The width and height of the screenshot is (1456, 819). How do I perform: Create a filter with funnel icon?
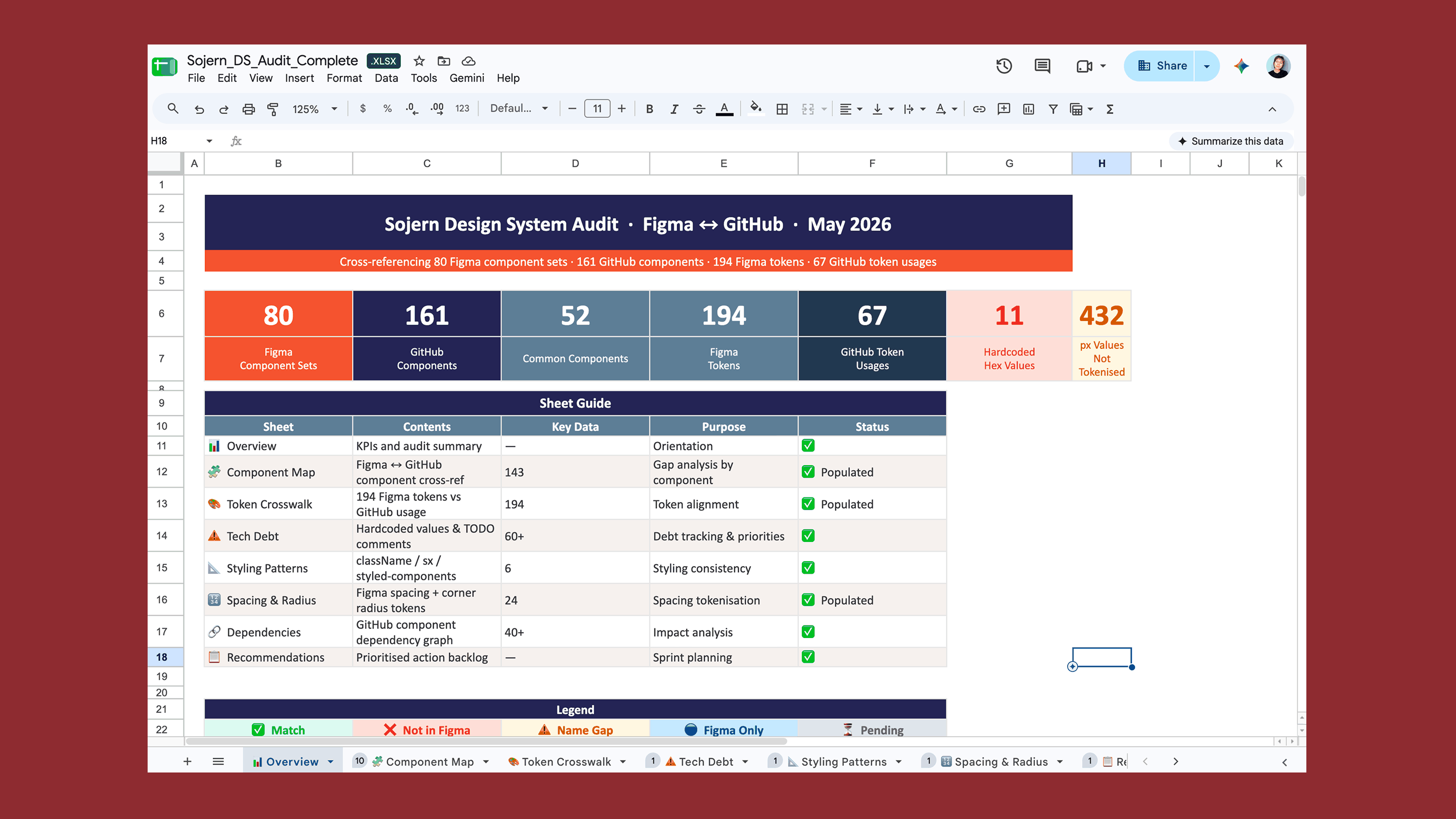(1053, 109)
